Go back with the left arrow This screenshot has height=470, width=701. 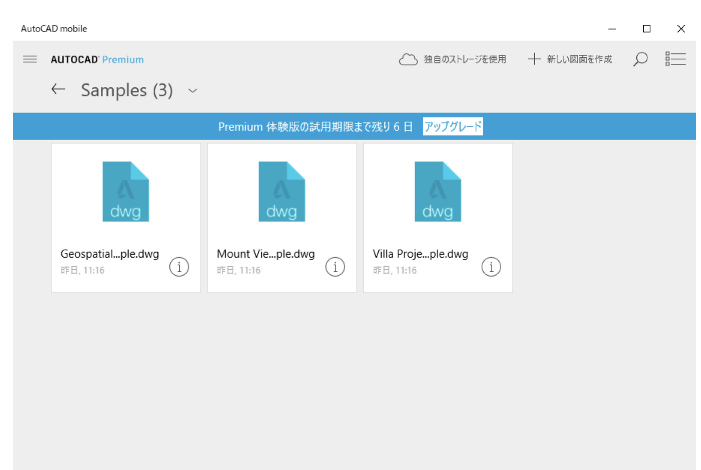[x=58, y=89]
